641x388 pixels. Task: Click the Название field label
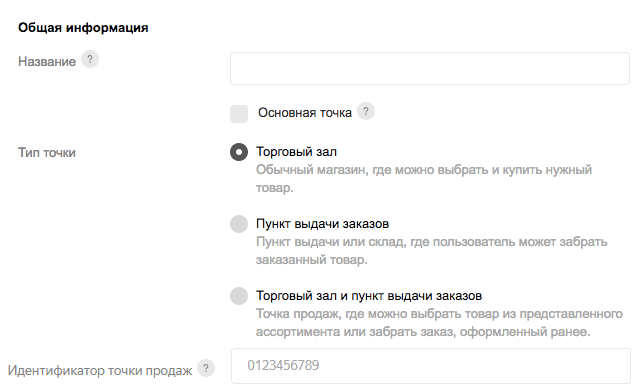(47, 61)
